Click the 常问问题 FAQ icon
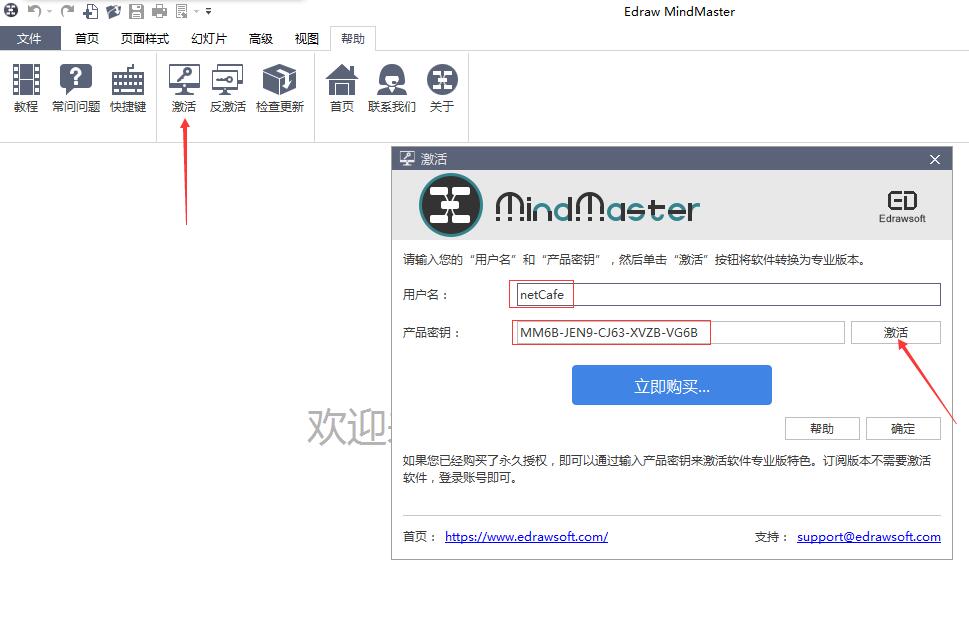 tap(76, 88)
